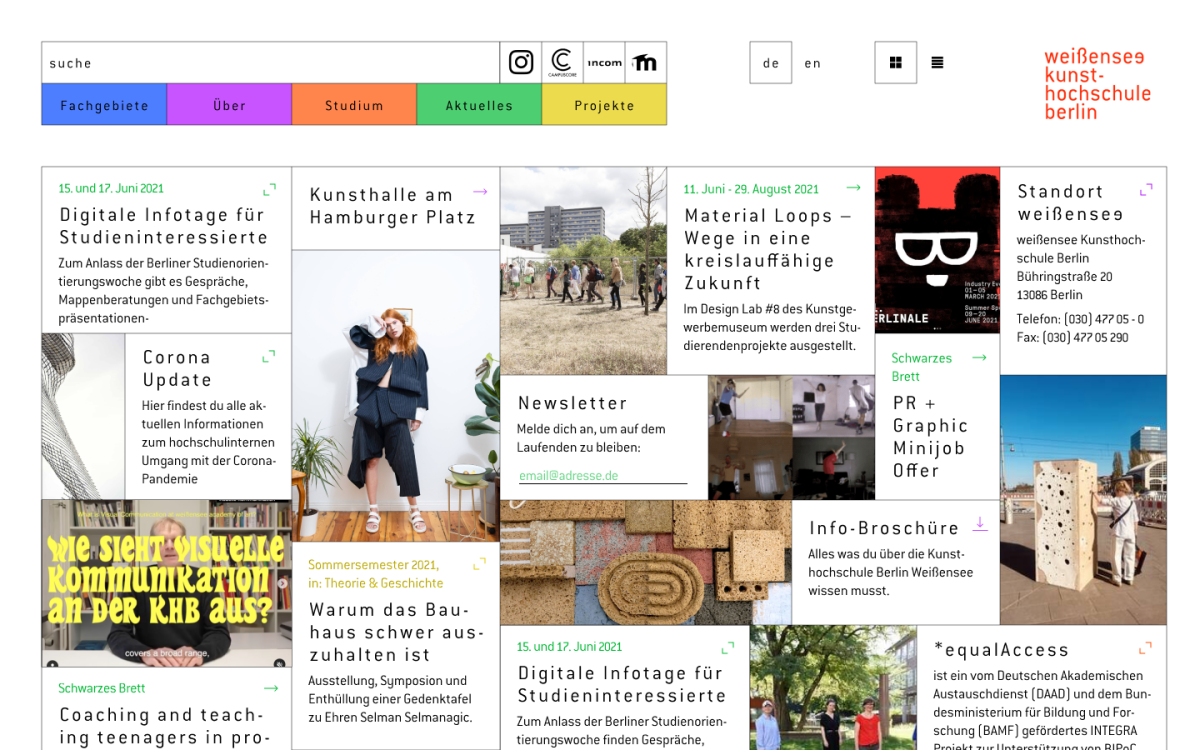Select English language 'en'
The width and height of the screenshot is (1200, 750).
click(813, 62)
